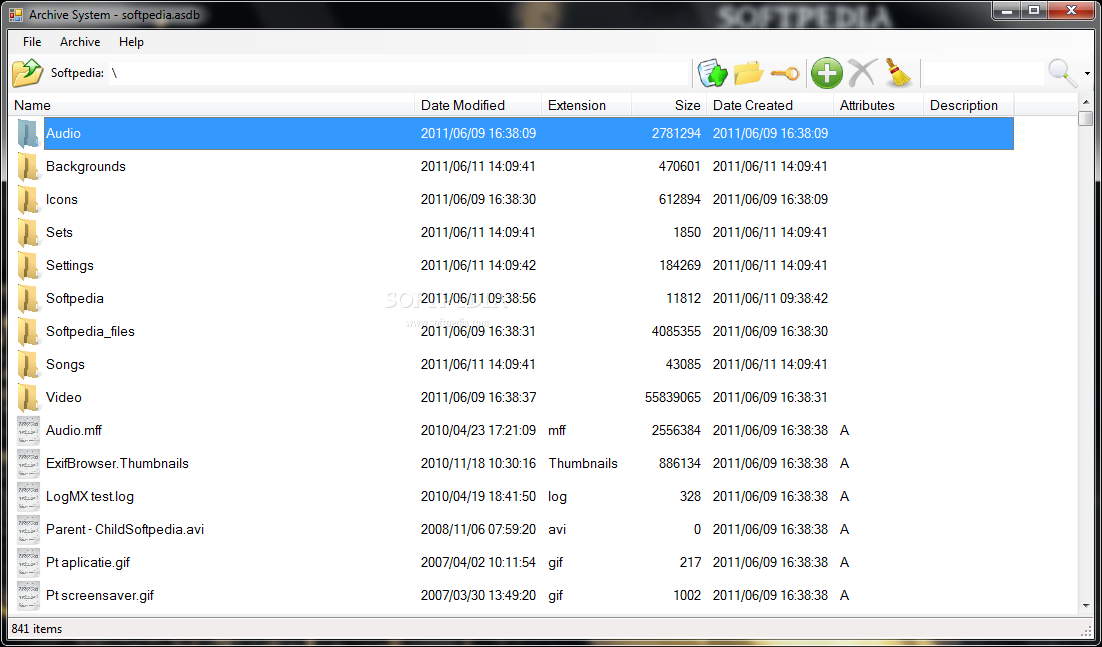
Task: Sort by Size column header
Action: click(669, 105)
